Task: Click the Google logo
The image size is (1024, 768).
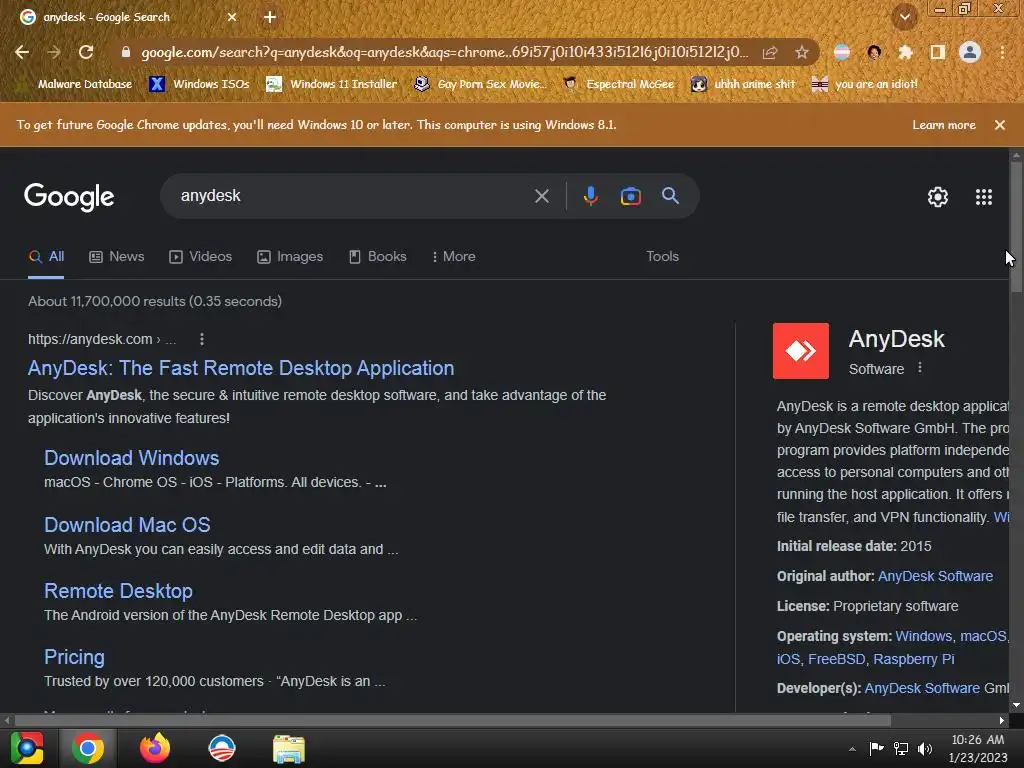Action: tap(69, 197)
